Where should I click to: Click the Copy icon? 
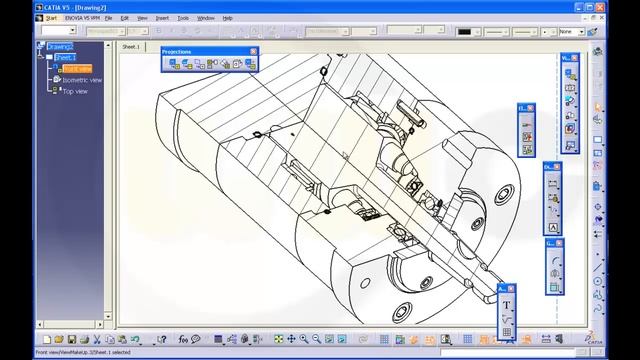(110, 339)
